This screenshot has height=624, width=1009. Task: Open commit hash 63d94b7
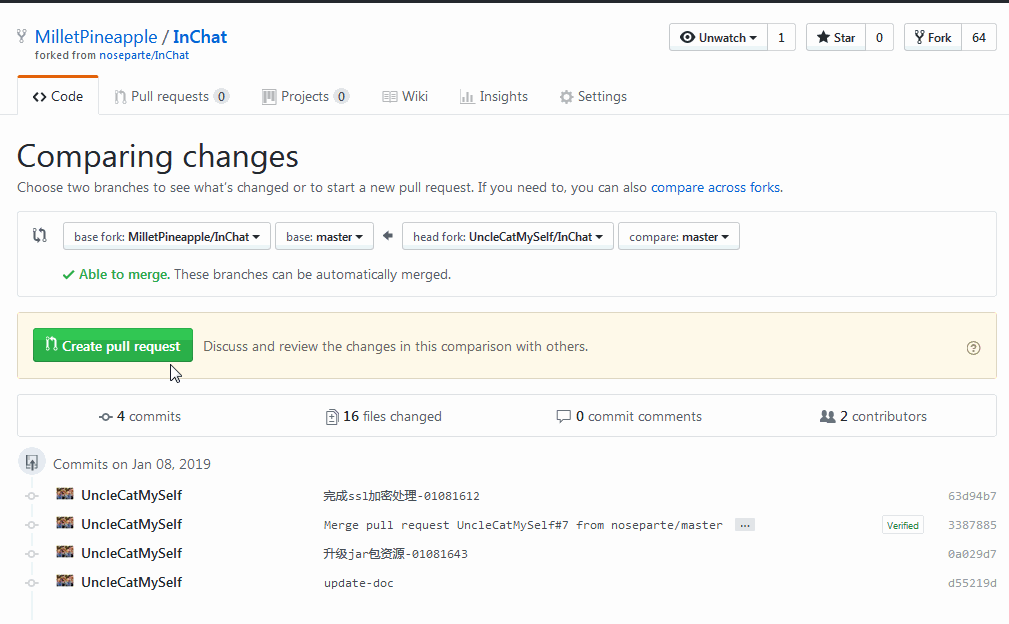pos(972,496)
